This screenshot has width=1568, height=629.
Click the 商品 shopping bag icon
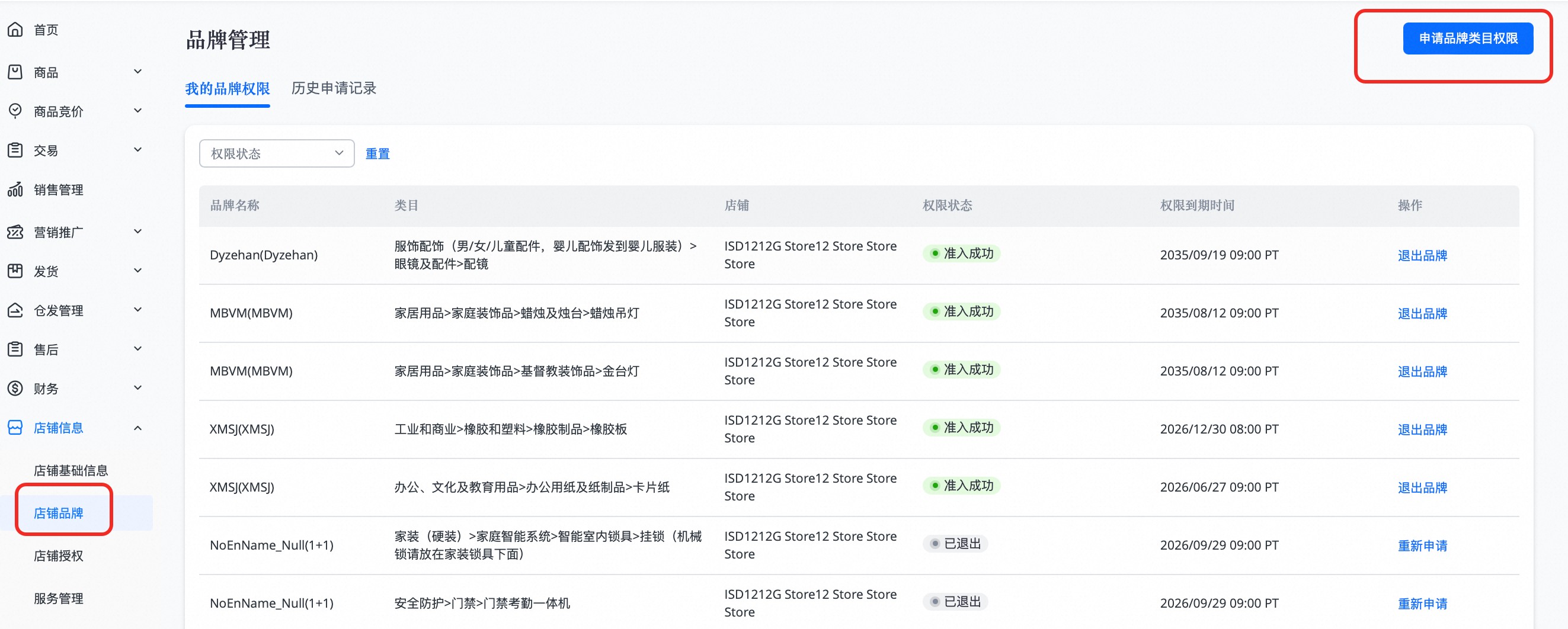point(15,72)
